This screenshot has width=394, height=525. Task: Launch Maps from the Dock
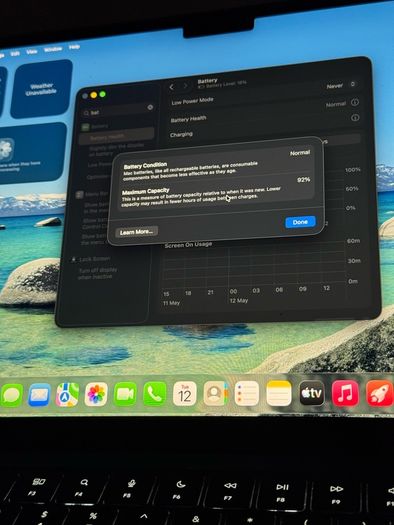[x=67, y=395]
